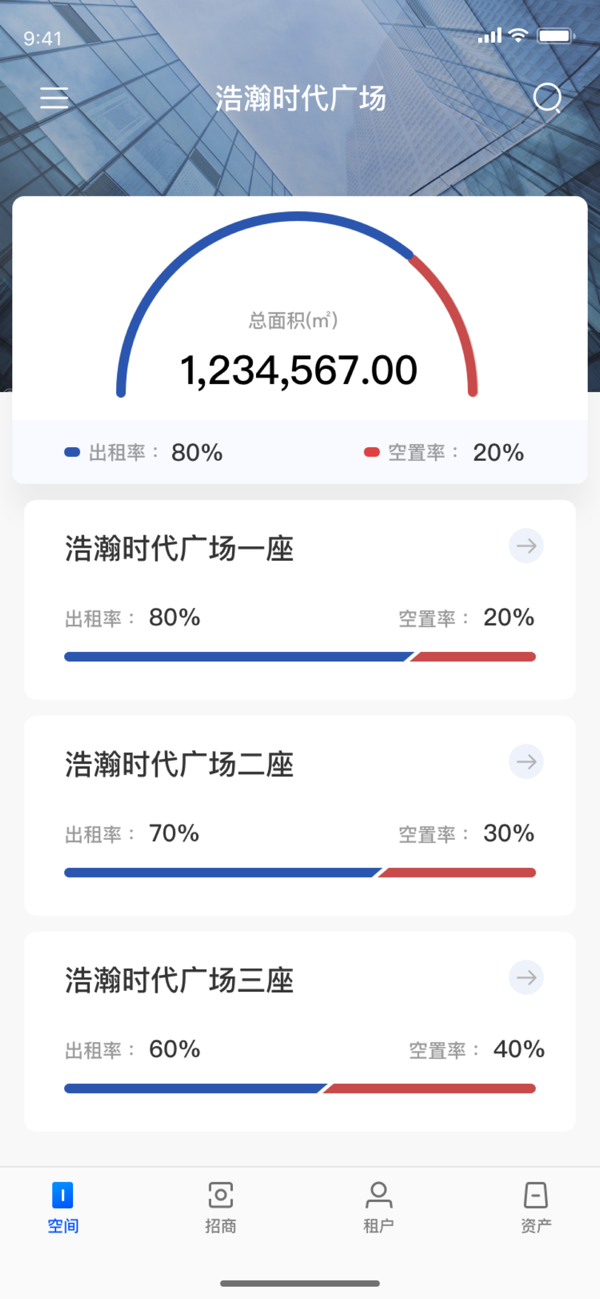Screen dimensions: 600x1299
Task: Select the 浩瀚时代广场二座 card title
Action: coord(179,764)
